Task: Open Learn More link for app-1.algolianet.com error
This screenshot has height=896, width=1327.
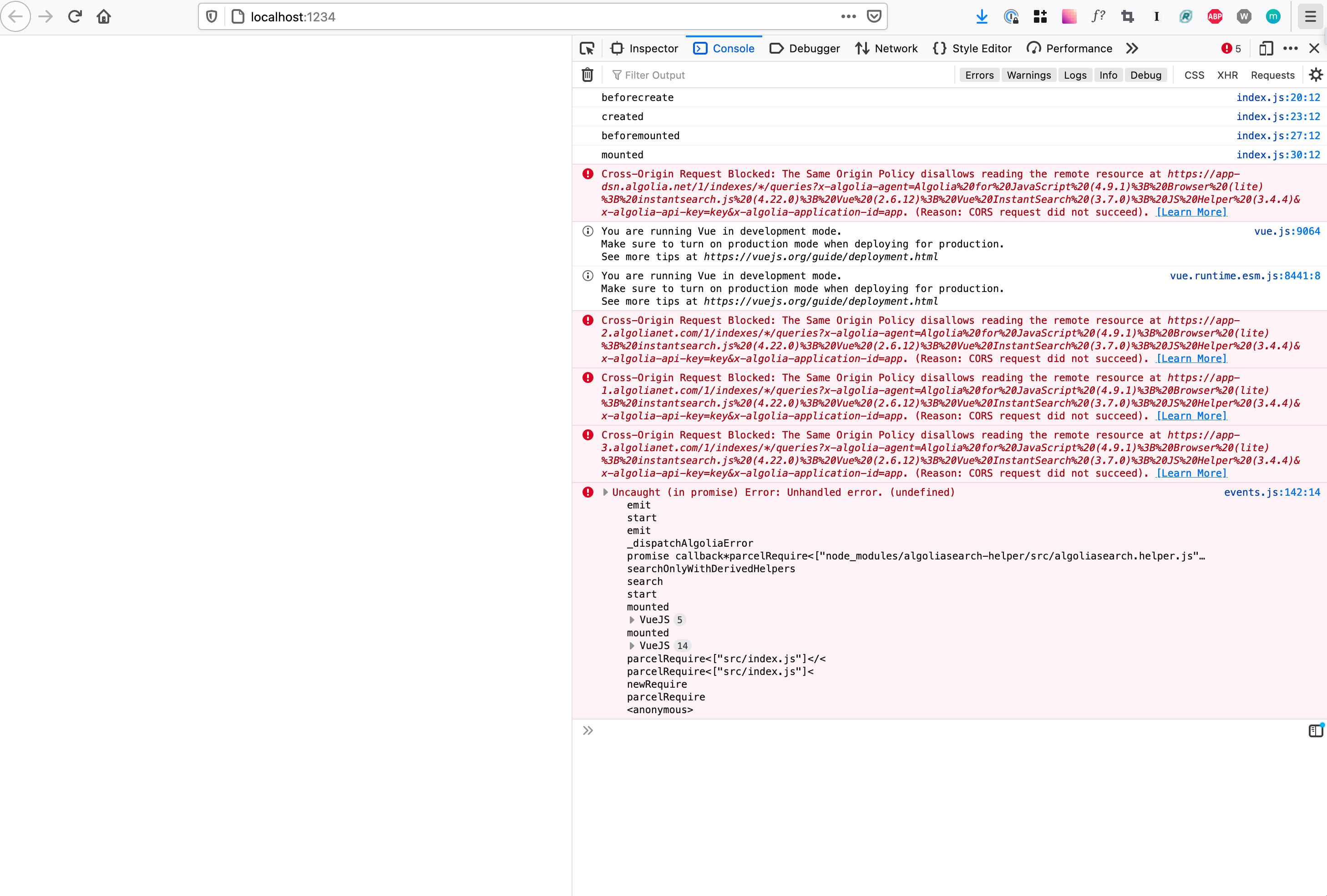Action: pos(1191,415)
